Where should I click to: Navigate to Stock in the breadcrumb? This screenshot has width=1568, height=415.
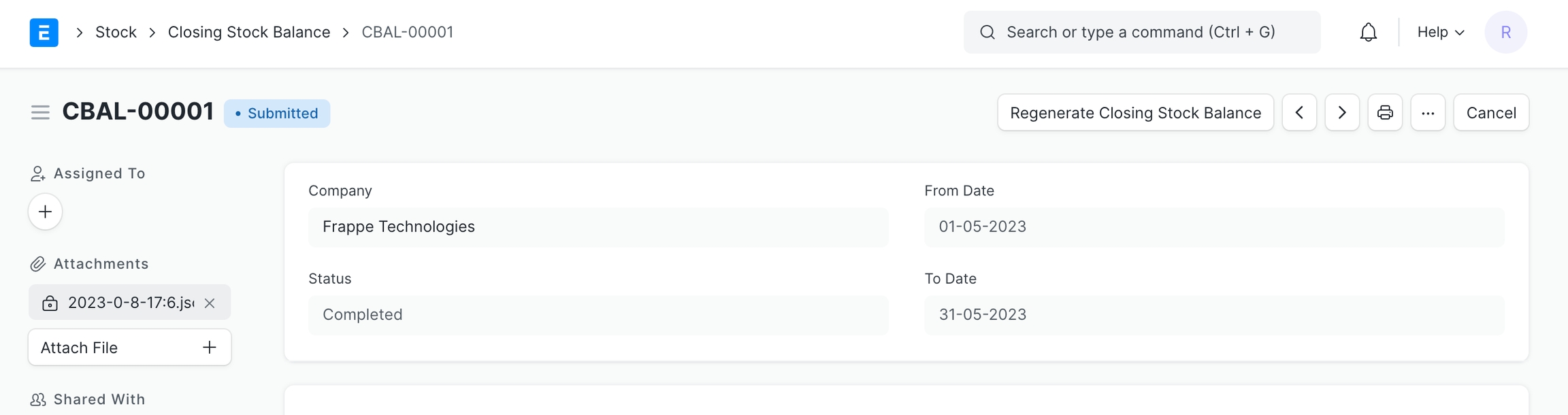click(116, 33)
